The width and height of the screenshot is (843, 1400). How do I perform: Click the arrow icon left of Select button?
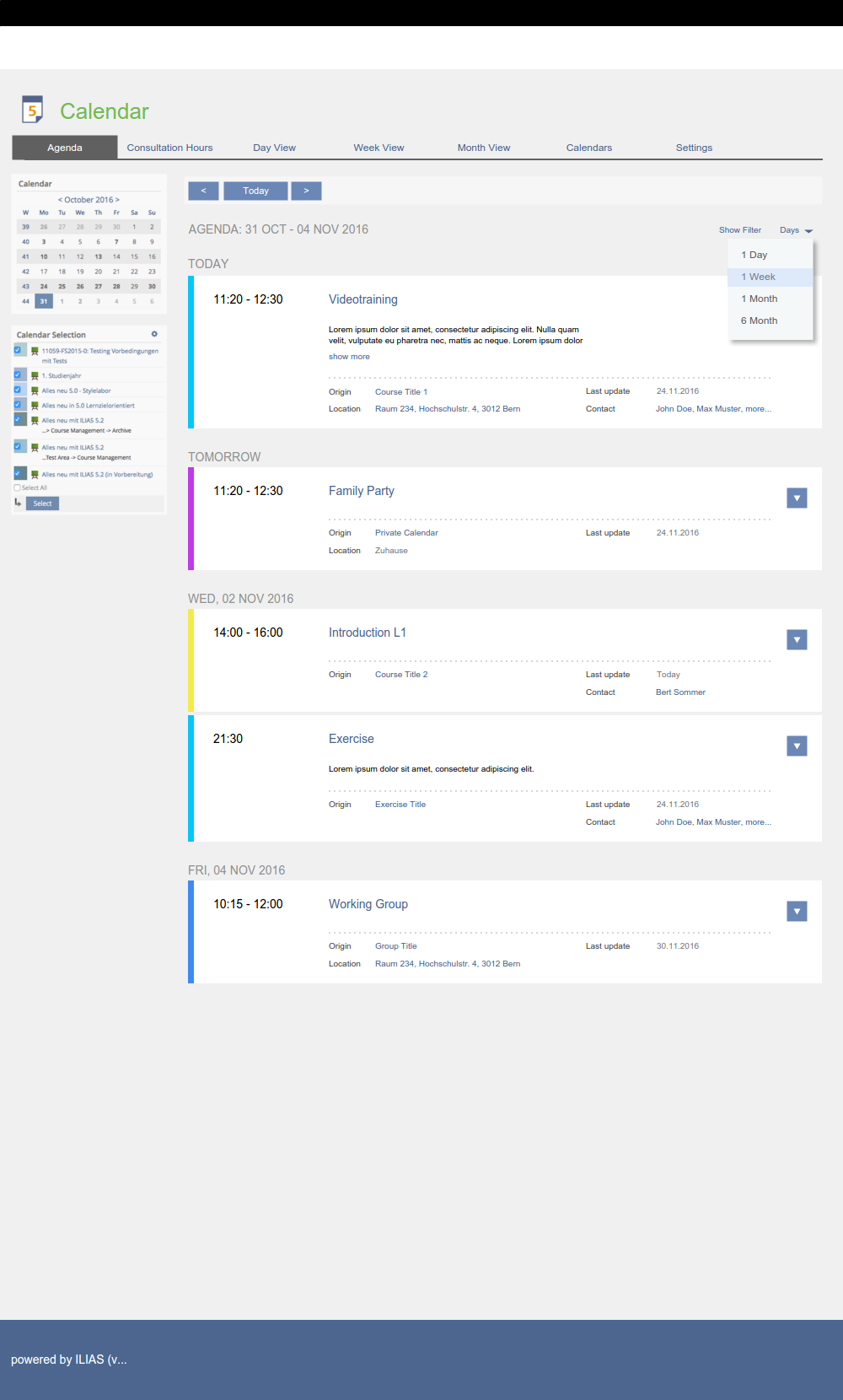click(18, 503)
